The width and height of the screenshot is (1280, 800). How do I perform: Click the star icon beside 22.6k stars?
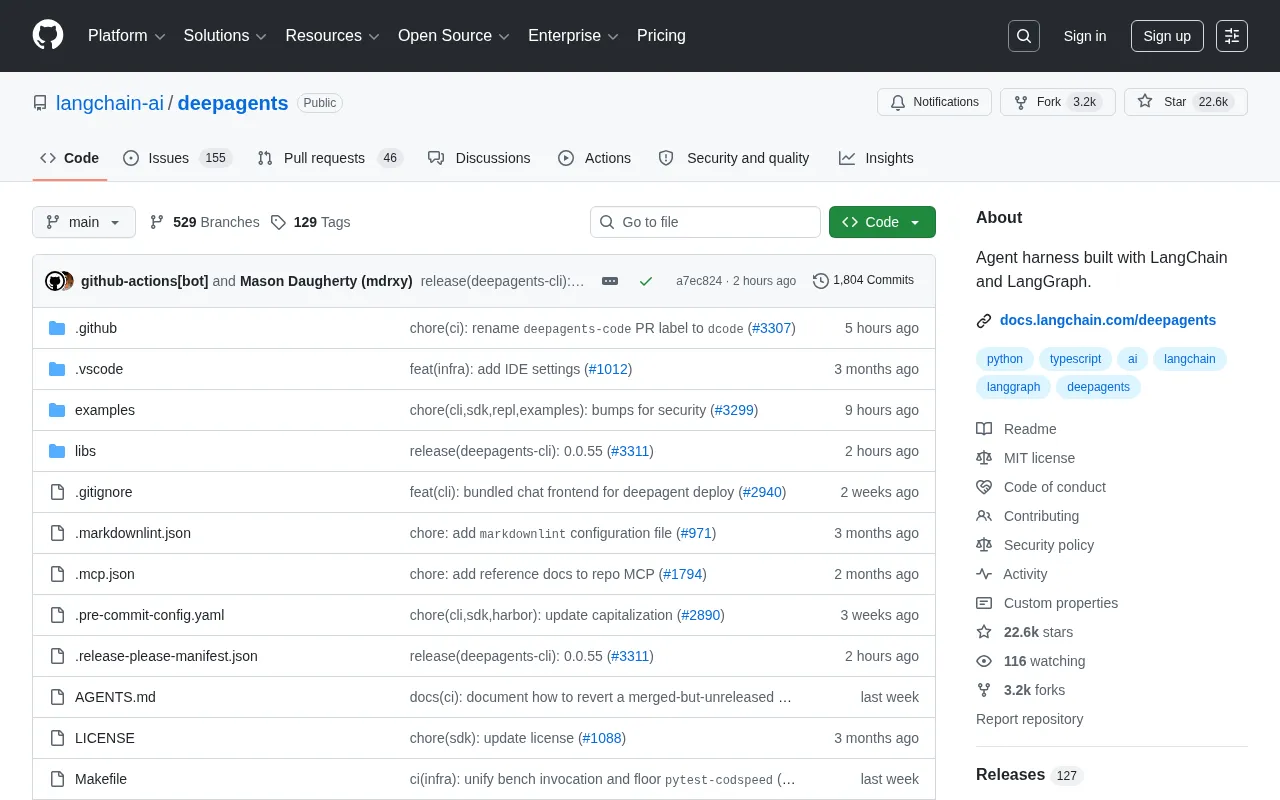tap(984, 632)
